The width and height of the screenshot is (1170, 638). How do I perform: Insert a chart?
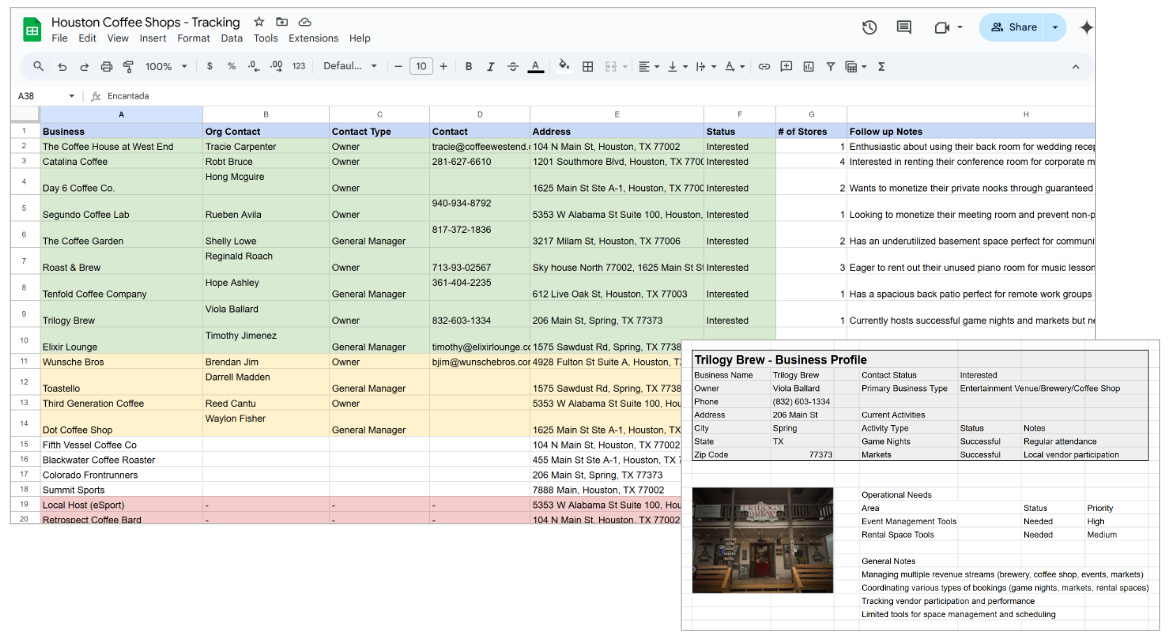[809, 66]
